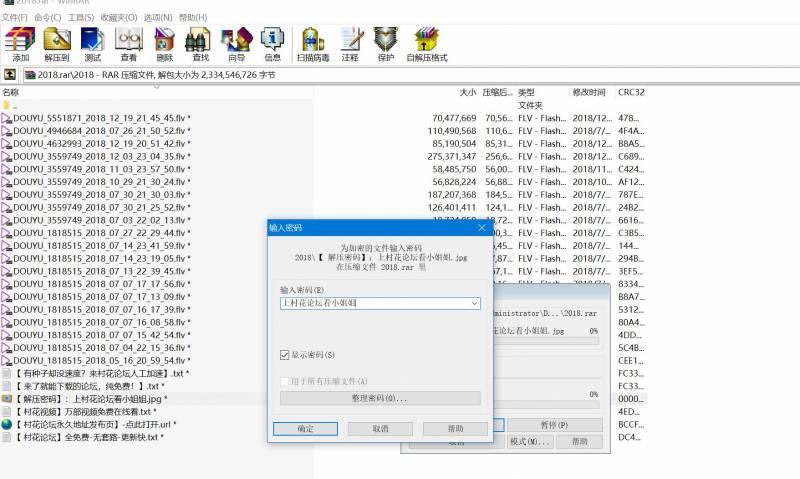Image resolution: width=800 pixels, height=479 pixels.
Task: Open the 文件(F) menu
Action: [x=14, y=17]
